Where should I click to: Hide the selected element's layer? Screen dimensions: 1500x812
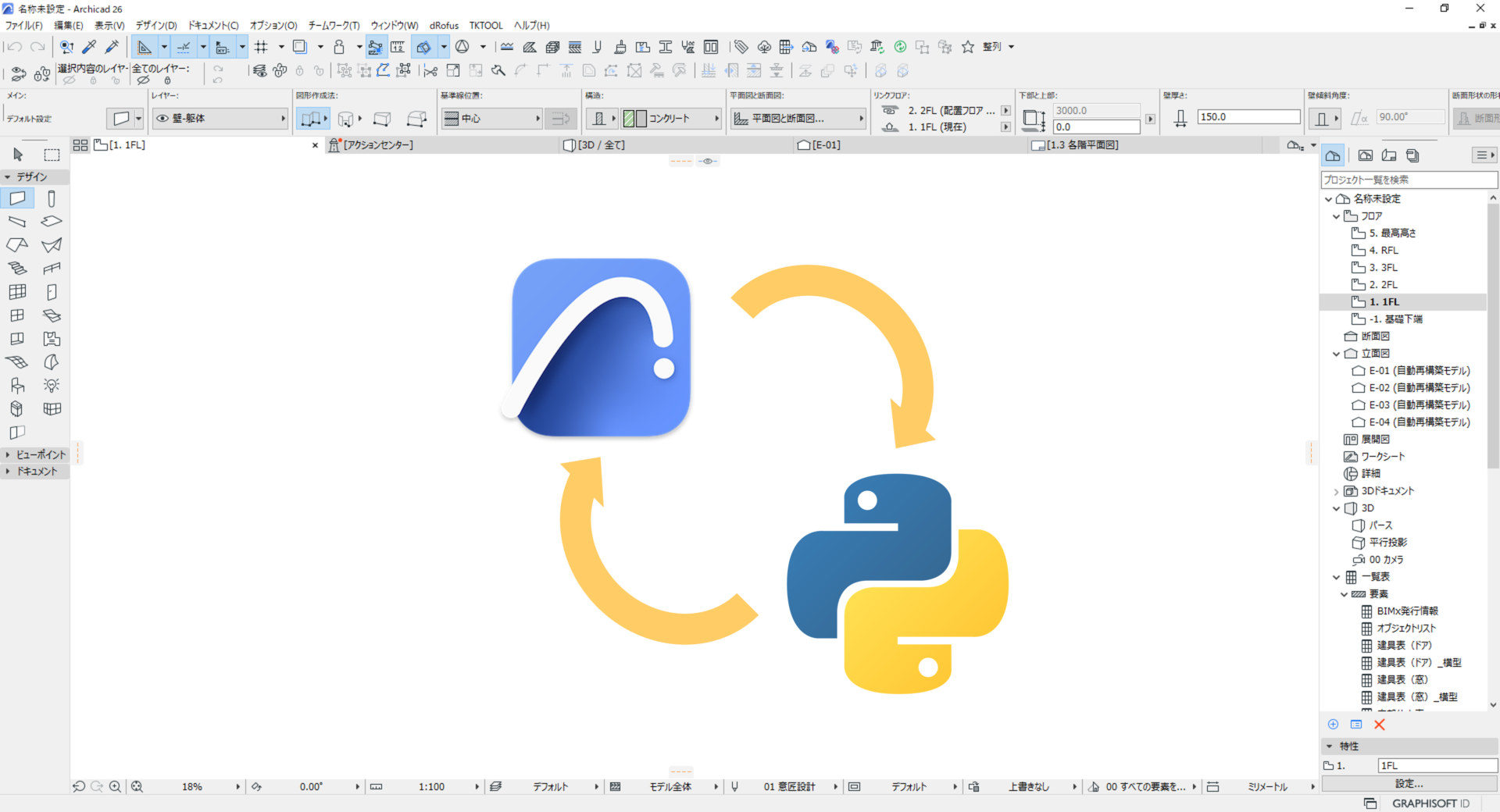click(x=68, y=82)
